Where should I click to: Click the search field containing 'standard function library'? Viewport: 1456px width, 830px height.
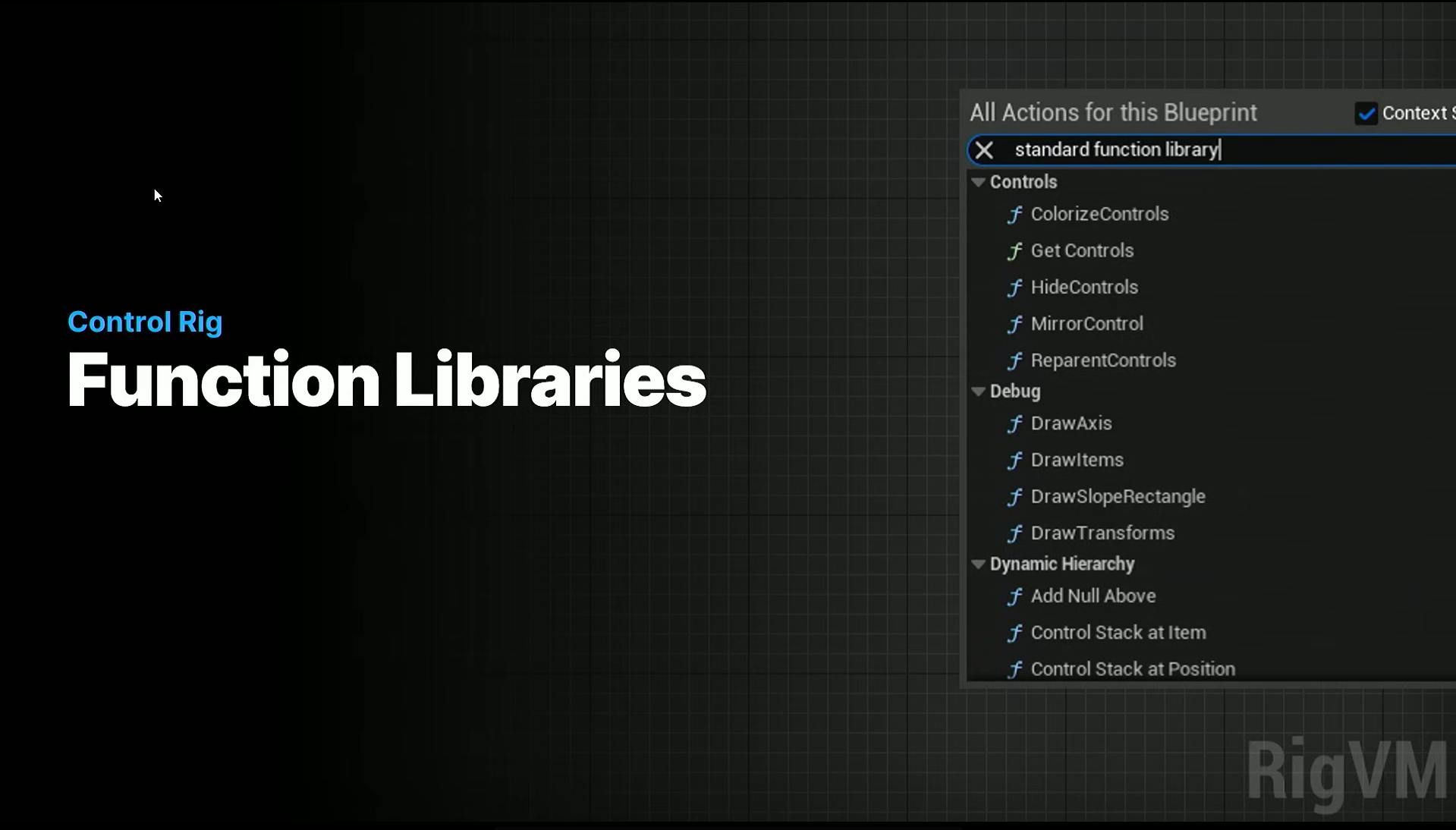(1212, 150)
